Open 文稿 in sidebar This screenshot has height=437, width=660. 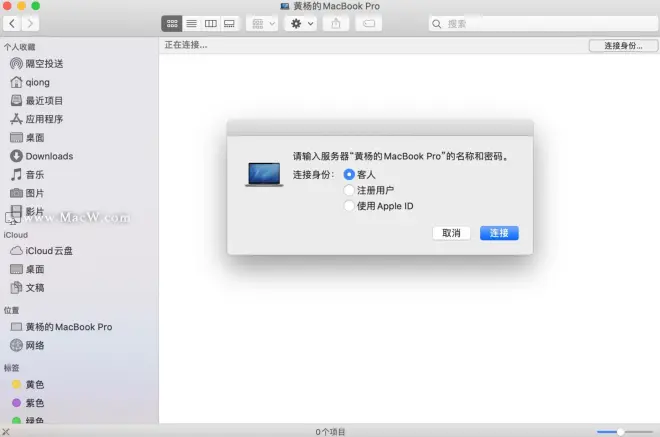[x=27, y=288]
